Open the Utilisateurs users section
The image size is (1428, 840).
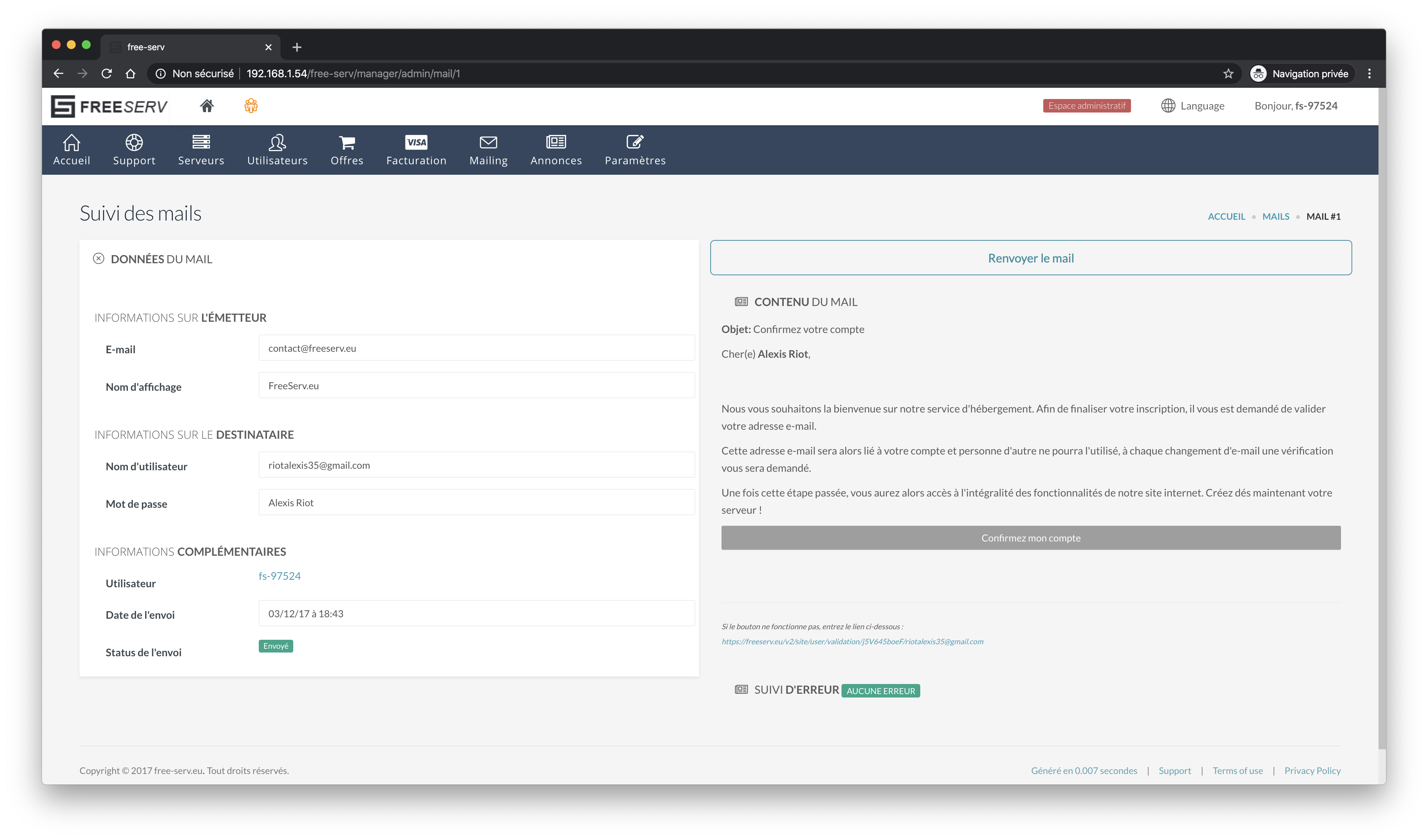click(x=277, y=150)
